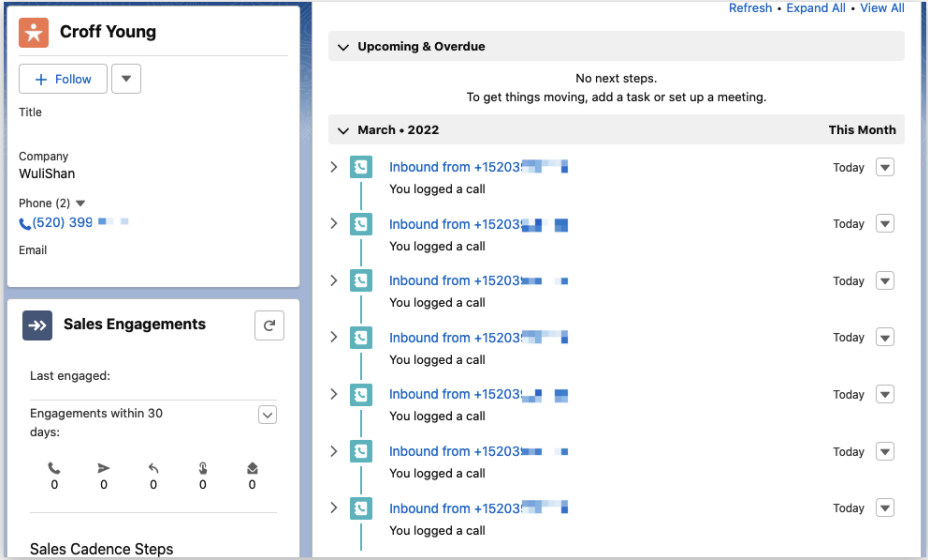The width and height of the screenshot is (928, 560).
Task: Expand the sixth inbound call entry
Action: coord(334,451)
